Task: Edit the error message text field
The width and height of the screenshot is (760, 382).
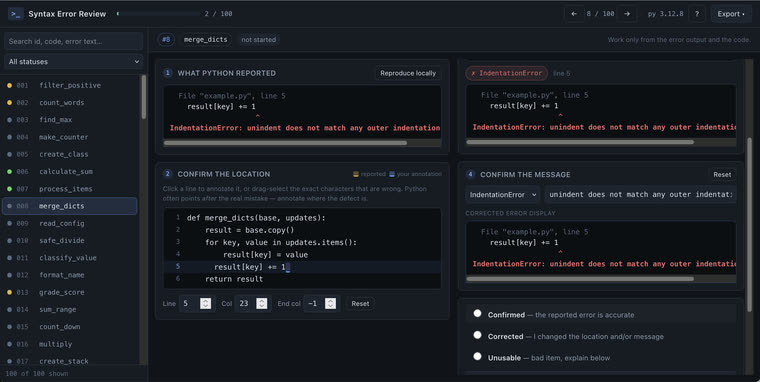Action: pos(640,194)
